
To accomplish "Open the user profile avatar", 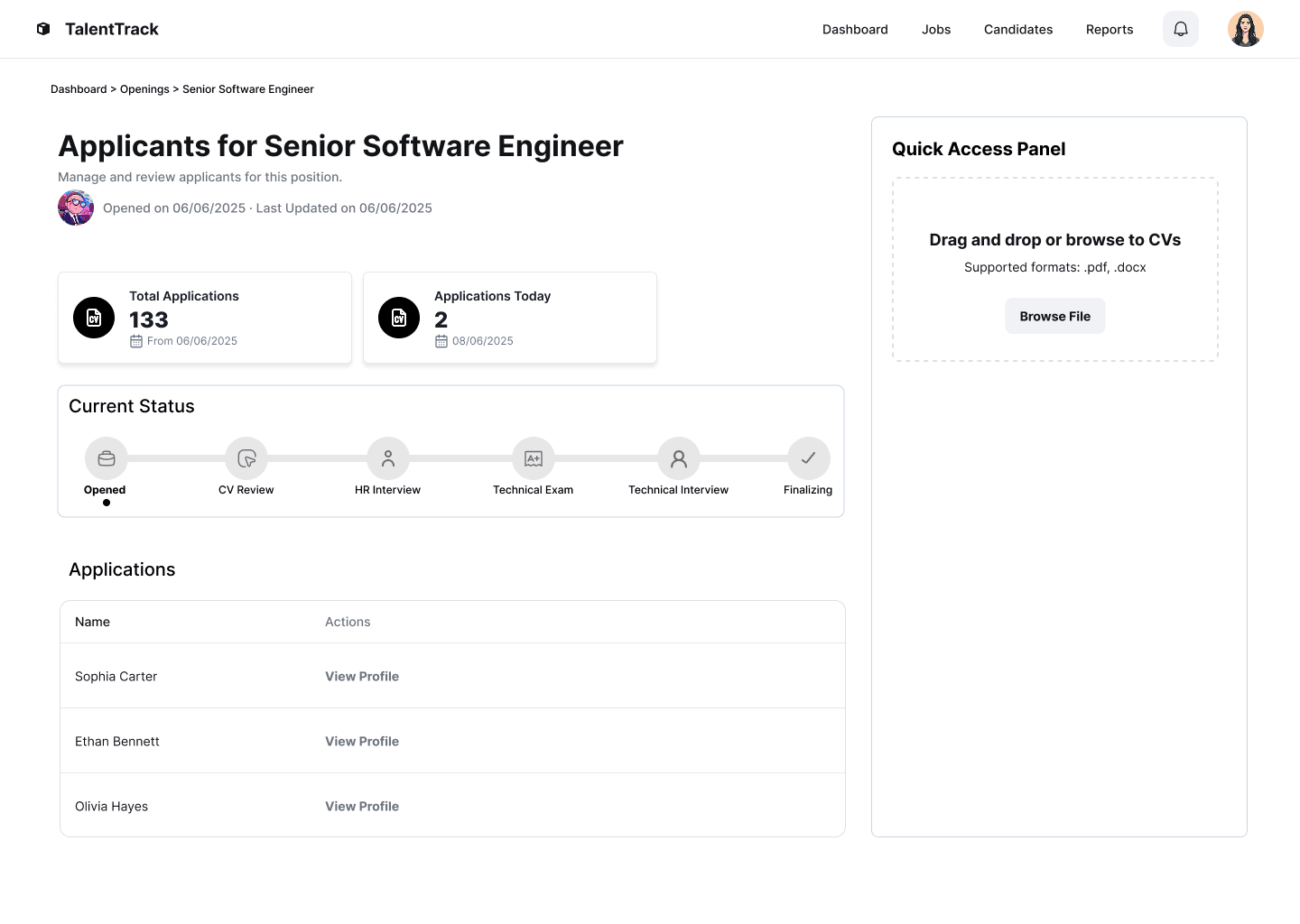I will [x=1245, y=29].
